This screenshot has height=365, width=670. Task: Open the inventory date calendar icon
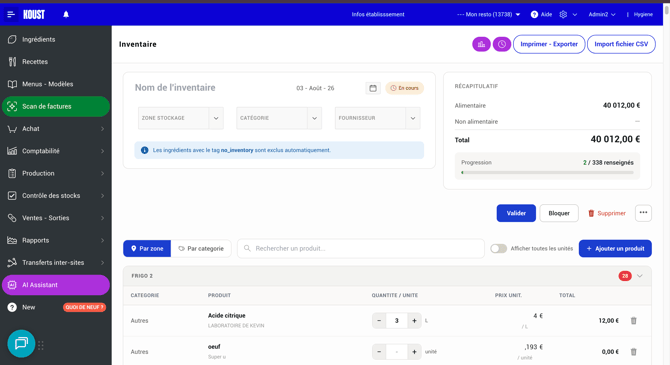tap(373, 88)
